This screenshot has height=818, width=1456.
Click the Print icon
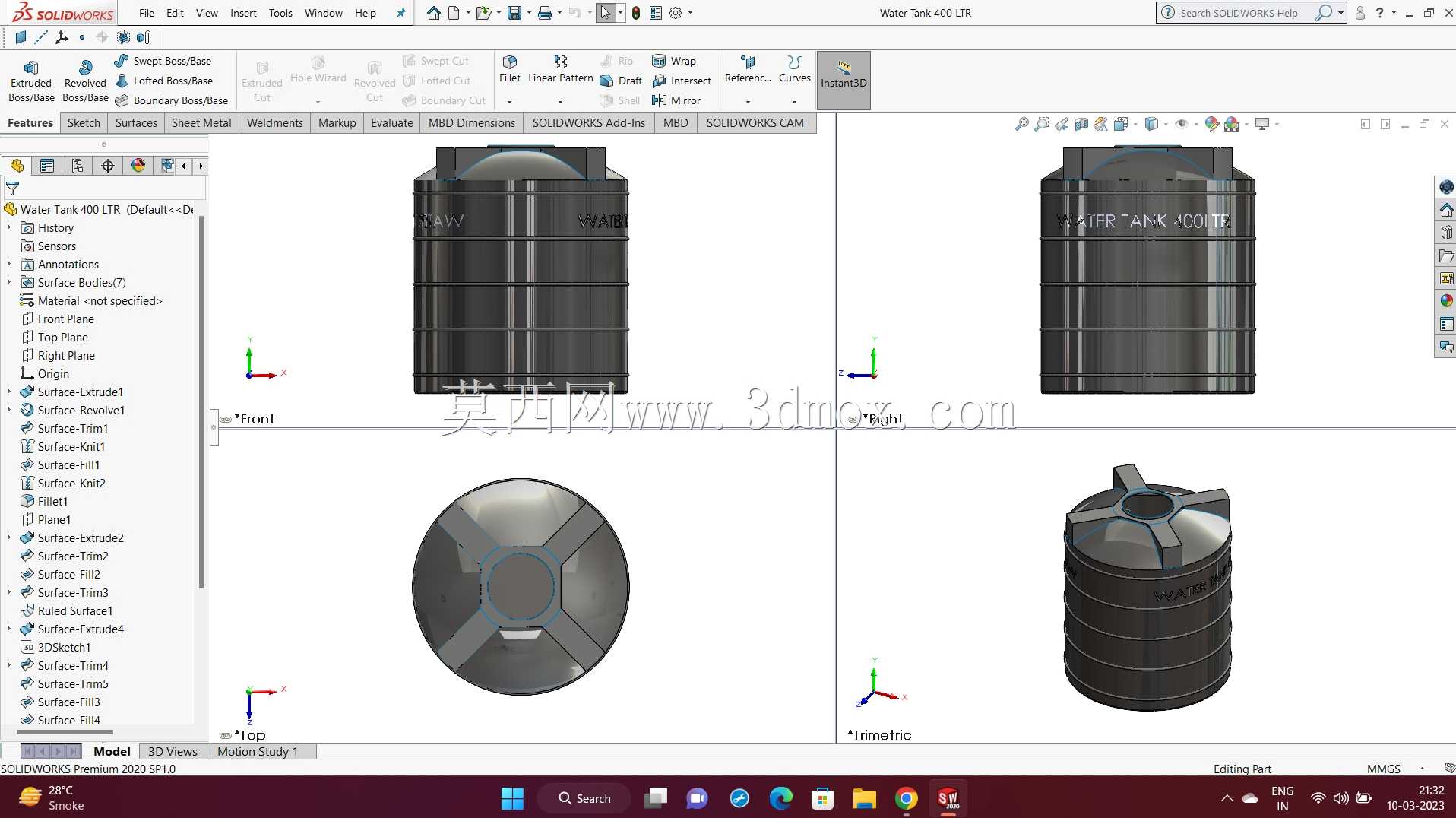point(545,13)
